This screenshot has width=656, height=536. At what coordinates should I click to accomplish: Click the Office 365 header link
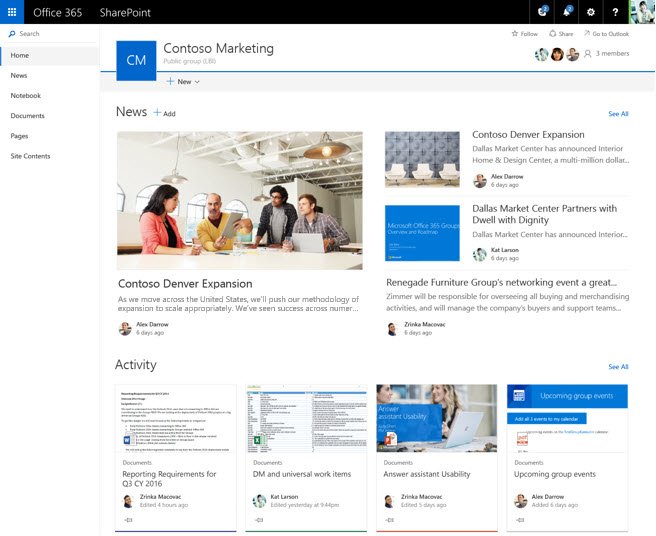coord(57,12)
